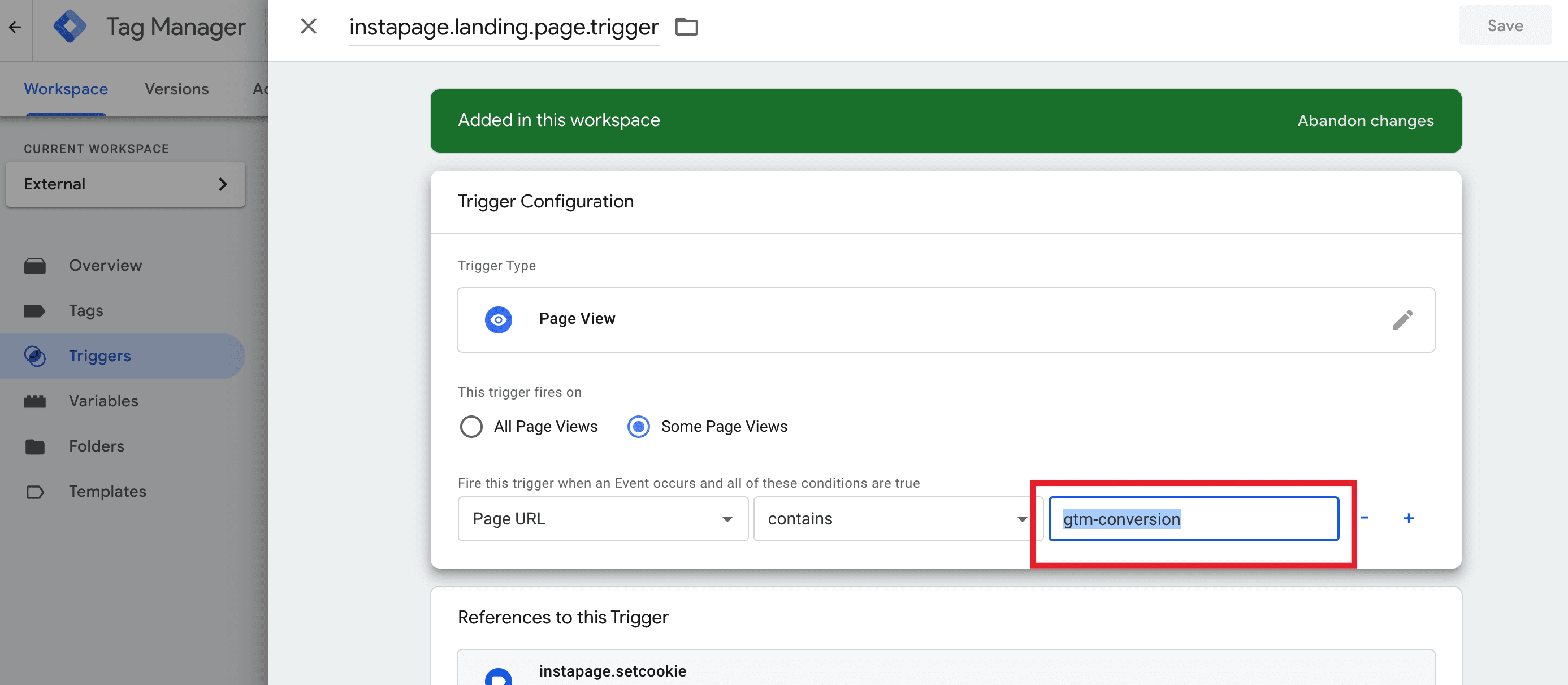Open the folder icon beside trigger name

[687, 27]
